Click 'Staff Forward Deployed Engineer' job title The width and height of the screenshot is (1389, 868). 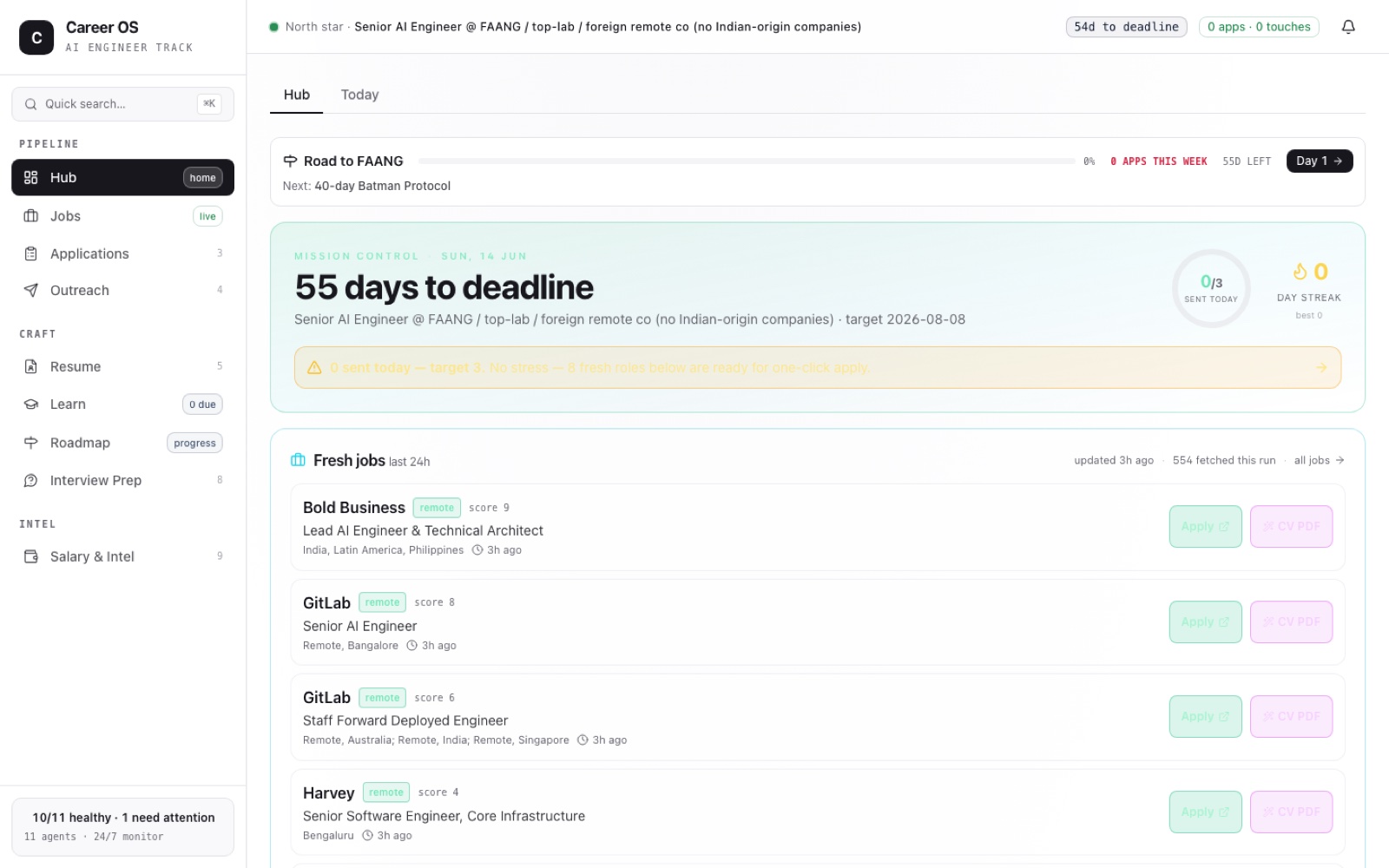pyautogui.click(x=405, y=721)
